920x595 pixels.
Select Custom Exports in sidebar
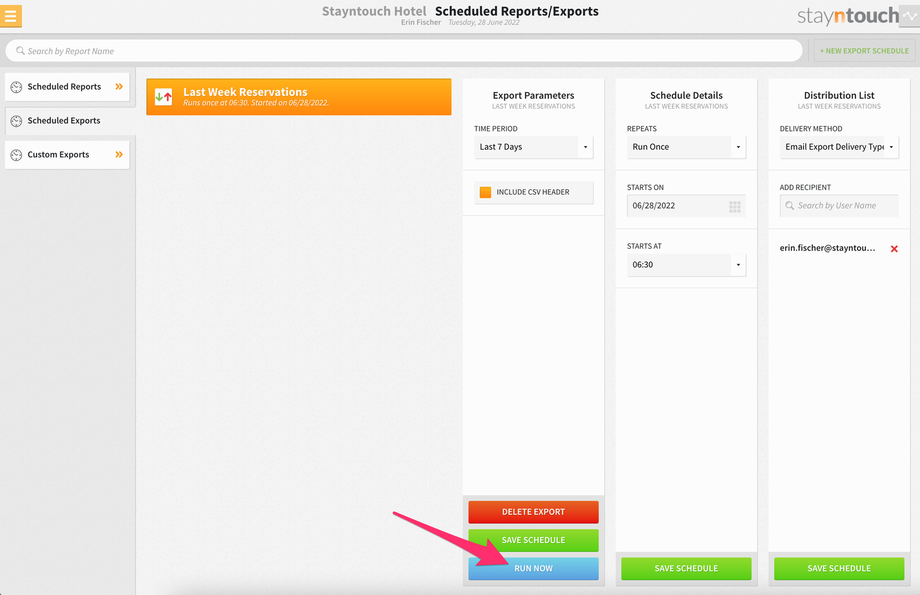(x=67, y=155)
